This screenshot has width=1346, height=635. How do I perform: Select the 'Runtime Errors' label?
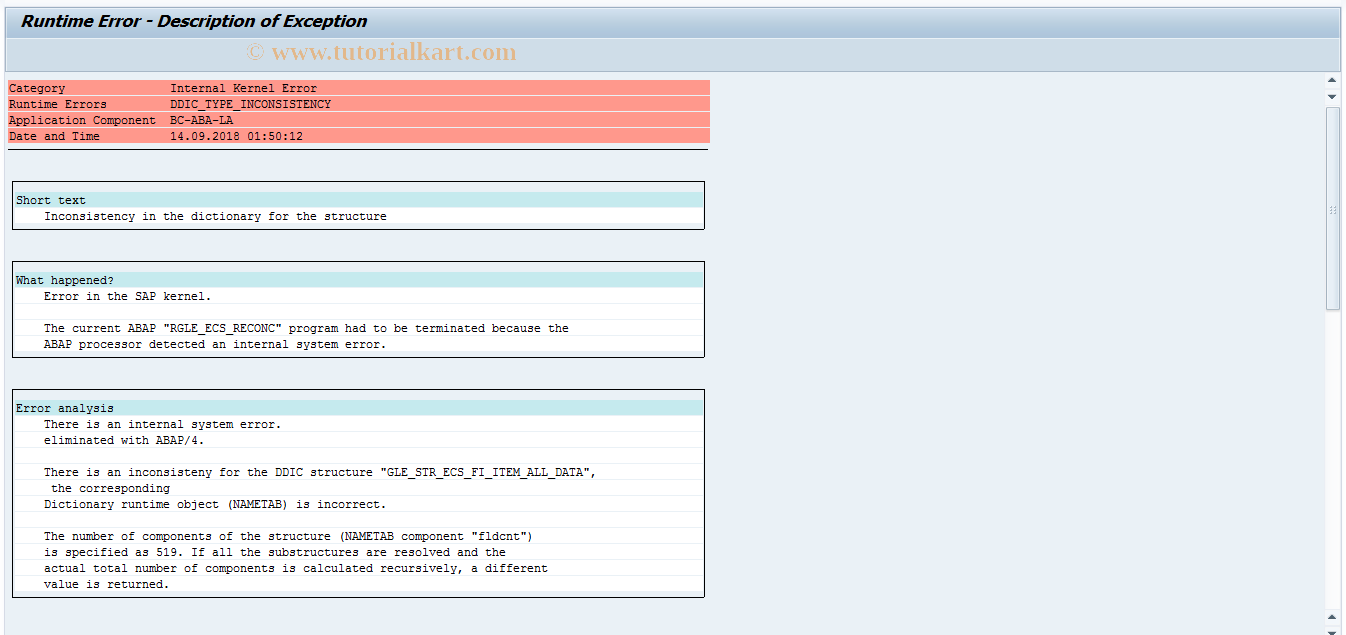pyautogui.click(x=58, y=104)
